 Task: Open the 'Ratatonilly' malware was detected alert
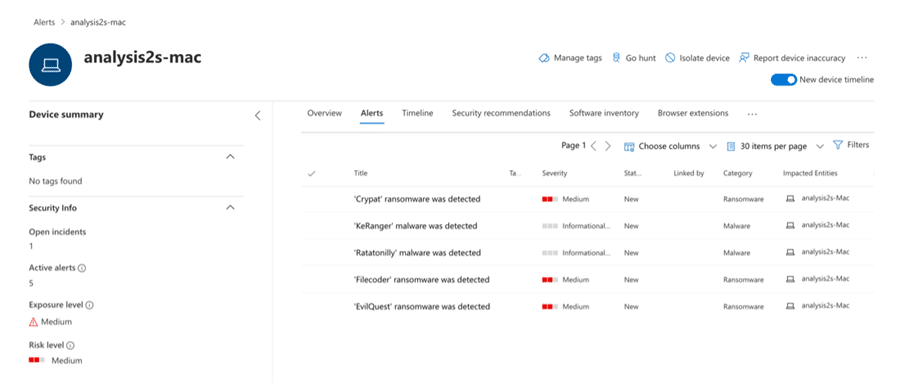pyautogui.click(x=417, y=253)
